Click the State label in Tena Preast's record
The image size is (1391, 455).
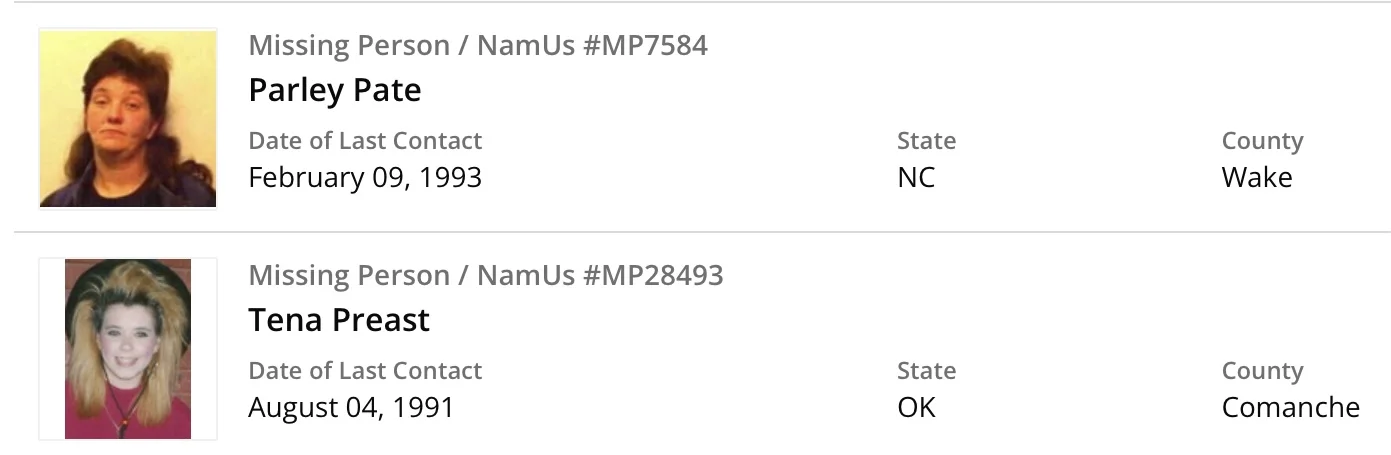pos(926,371)
